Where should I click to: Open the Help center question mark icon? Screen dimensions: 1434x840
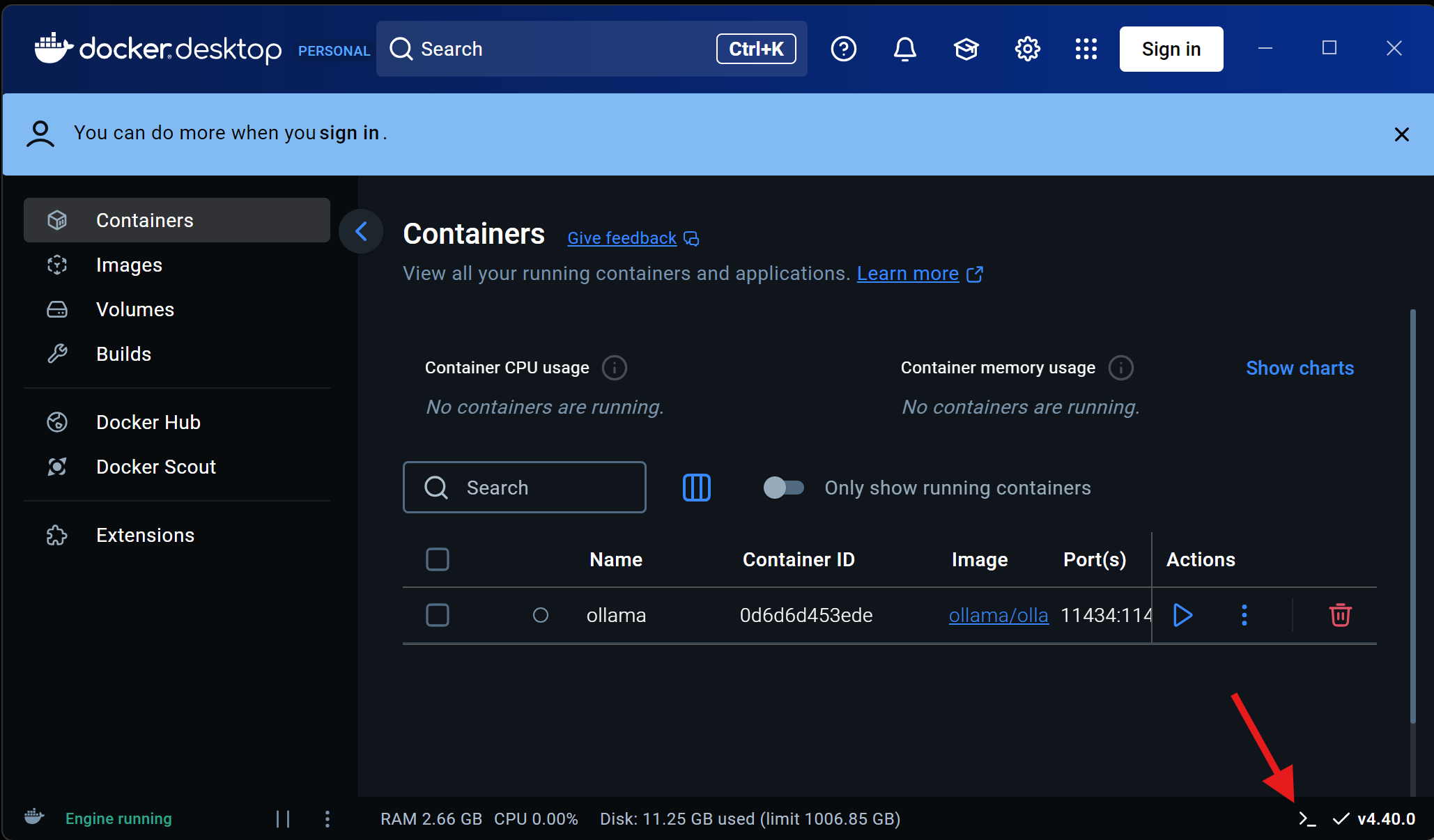click(x=843, y=49)
